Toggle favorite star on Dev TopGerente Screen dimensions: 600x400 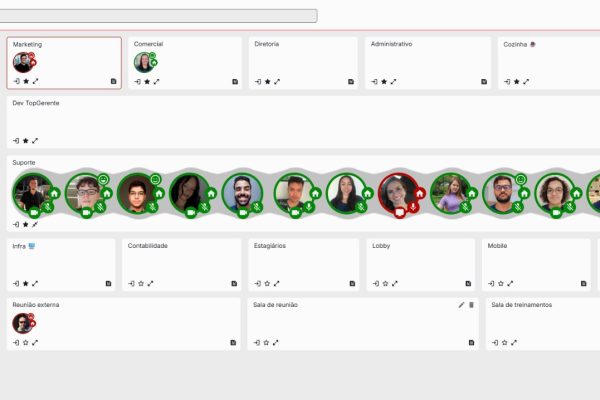[26, 141]
